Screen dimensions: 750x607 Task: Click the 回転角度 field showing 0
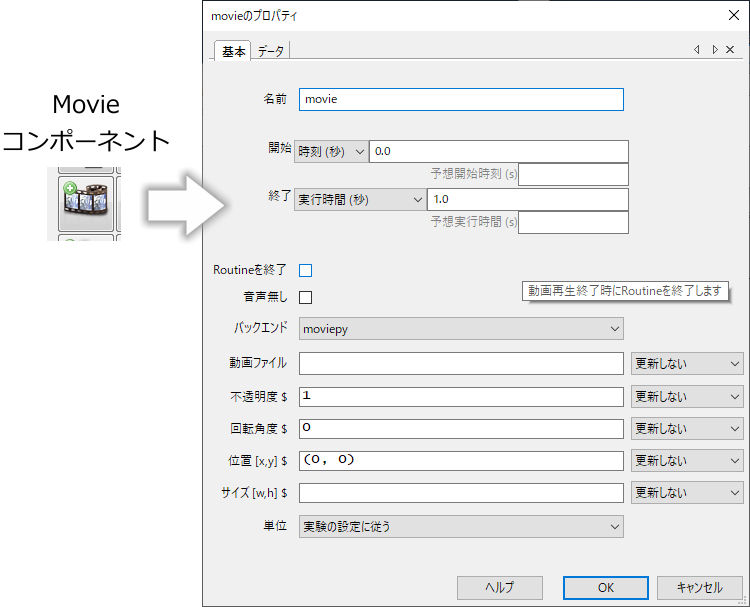click(461, 429)
